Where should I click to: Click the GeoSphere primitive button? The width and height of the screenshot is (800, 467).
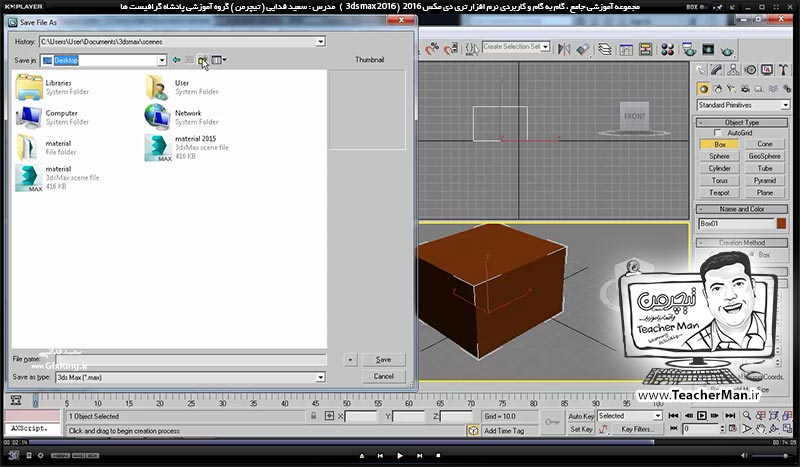click(764, 156)
